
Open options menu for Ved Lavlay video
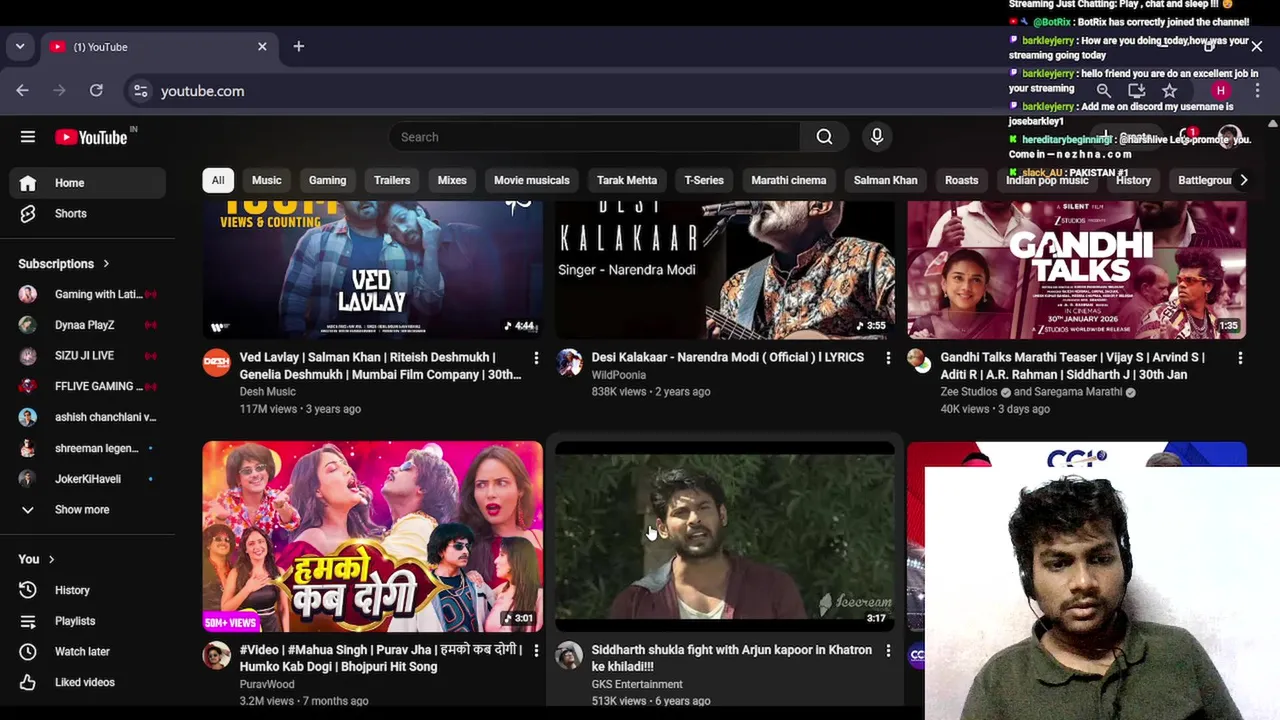536,358
